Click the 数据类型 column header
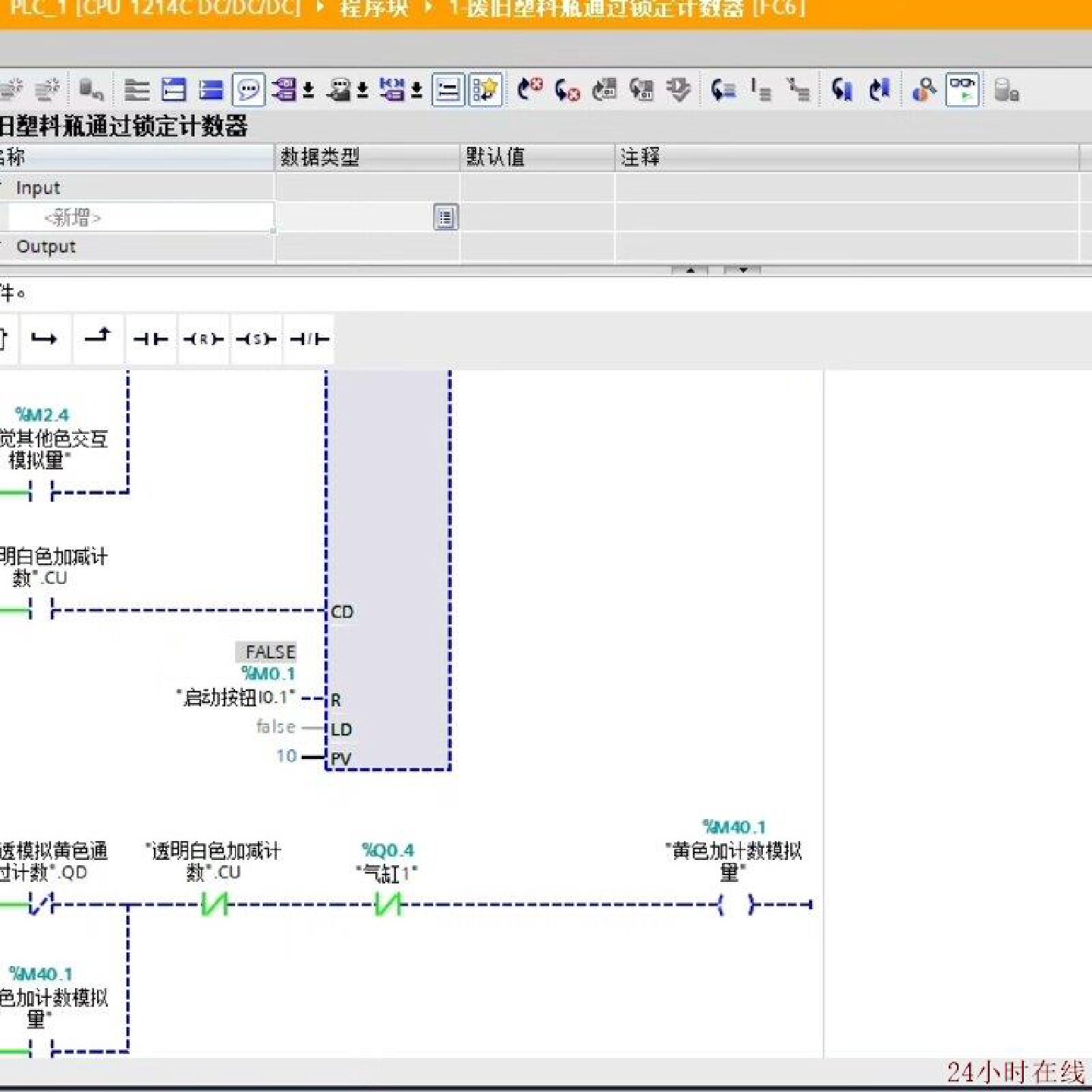 coord(368,157)
